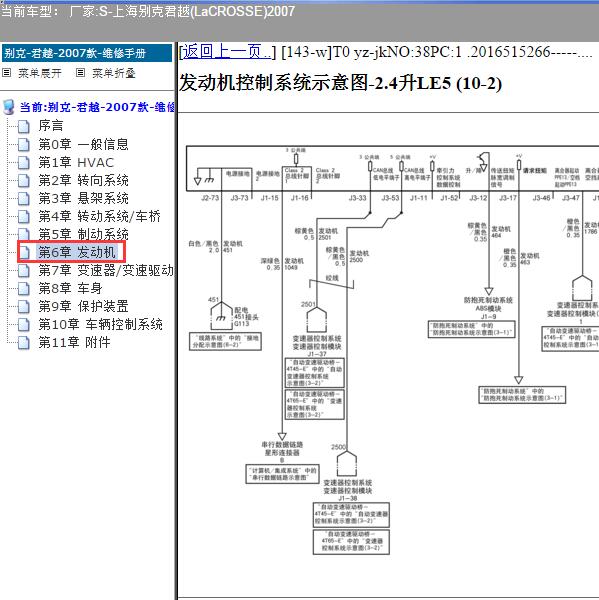This screenshot has height=600, width=599.
Task: Click the page icon beside 第3章
Action: click(x=24, y=199)
